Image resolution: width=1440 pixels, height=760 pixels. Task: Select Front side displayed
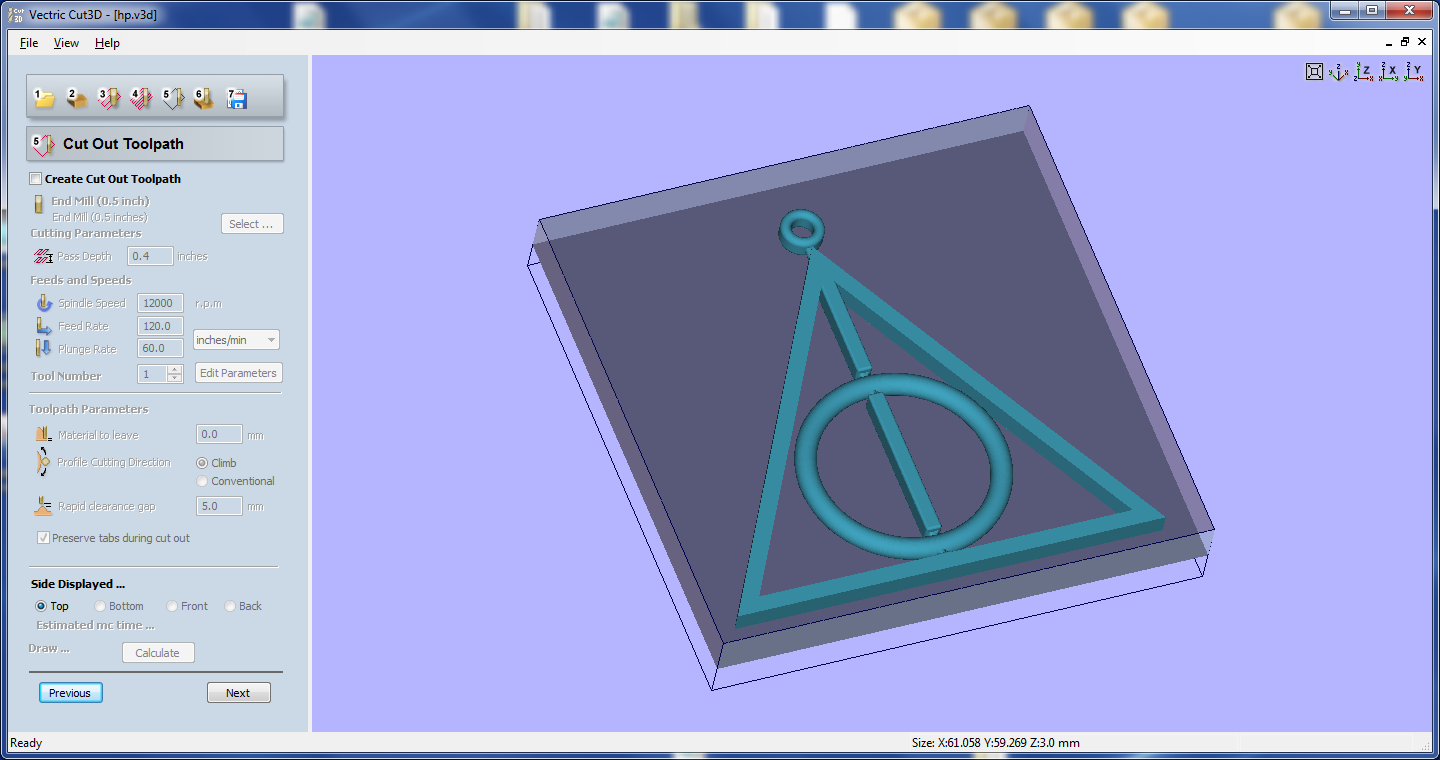click(x=172, y=606)
